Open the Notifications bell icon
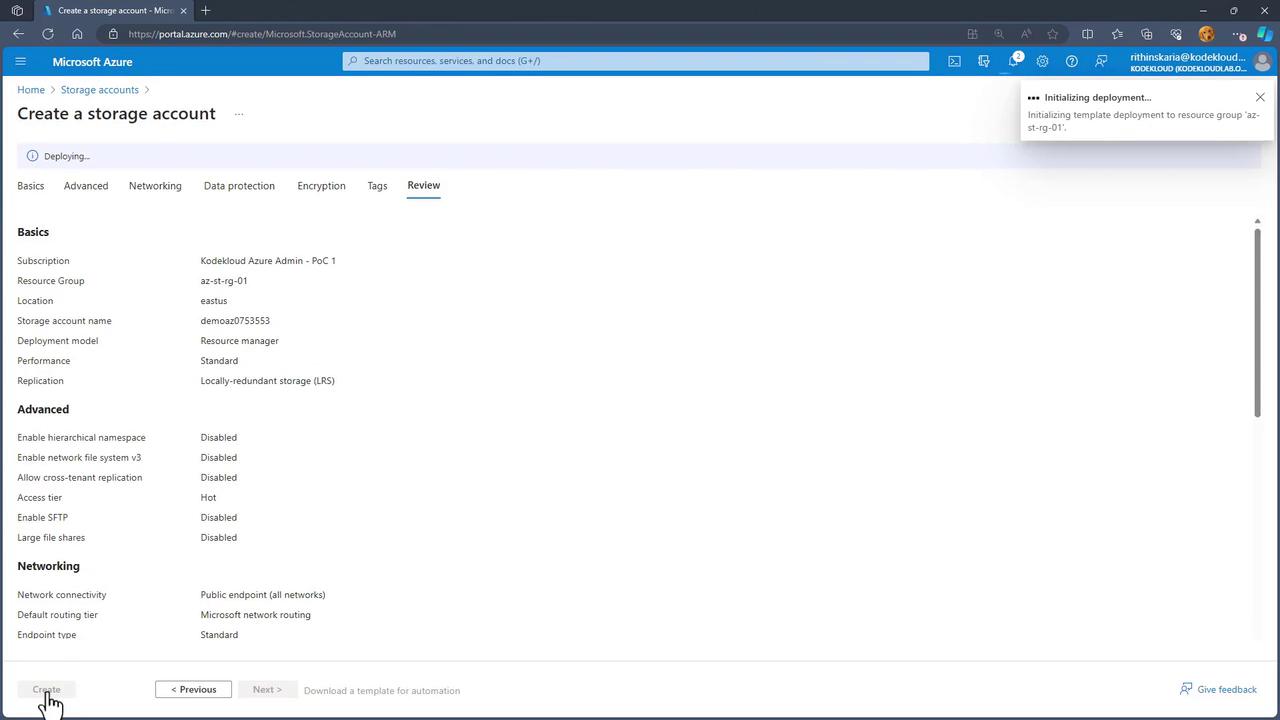Image resolution: width=1280 pixels, height=720 pixels. (1013, 61)
